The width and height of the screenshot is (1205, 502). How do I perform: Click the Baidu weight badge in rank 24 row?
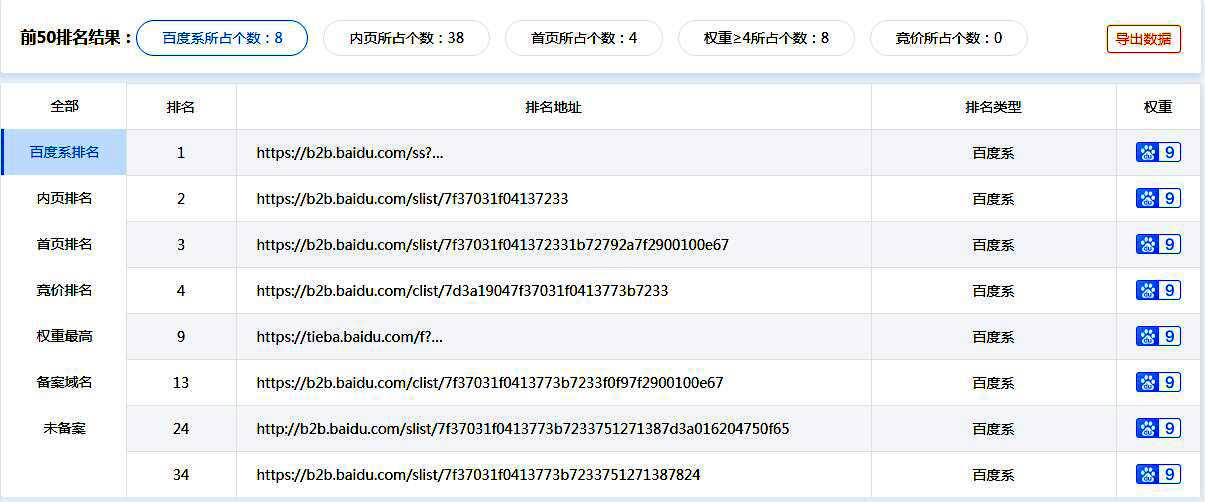click(x=1158, y=429)
